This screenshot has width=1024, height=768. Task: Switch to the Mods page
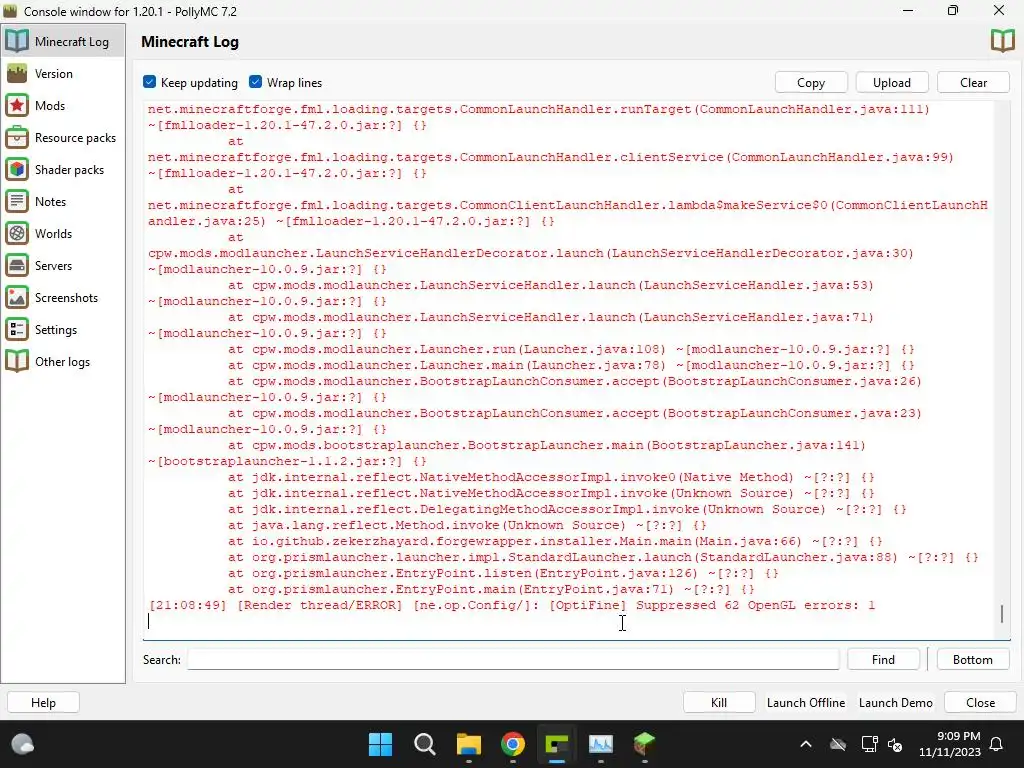tap(63, 106)
